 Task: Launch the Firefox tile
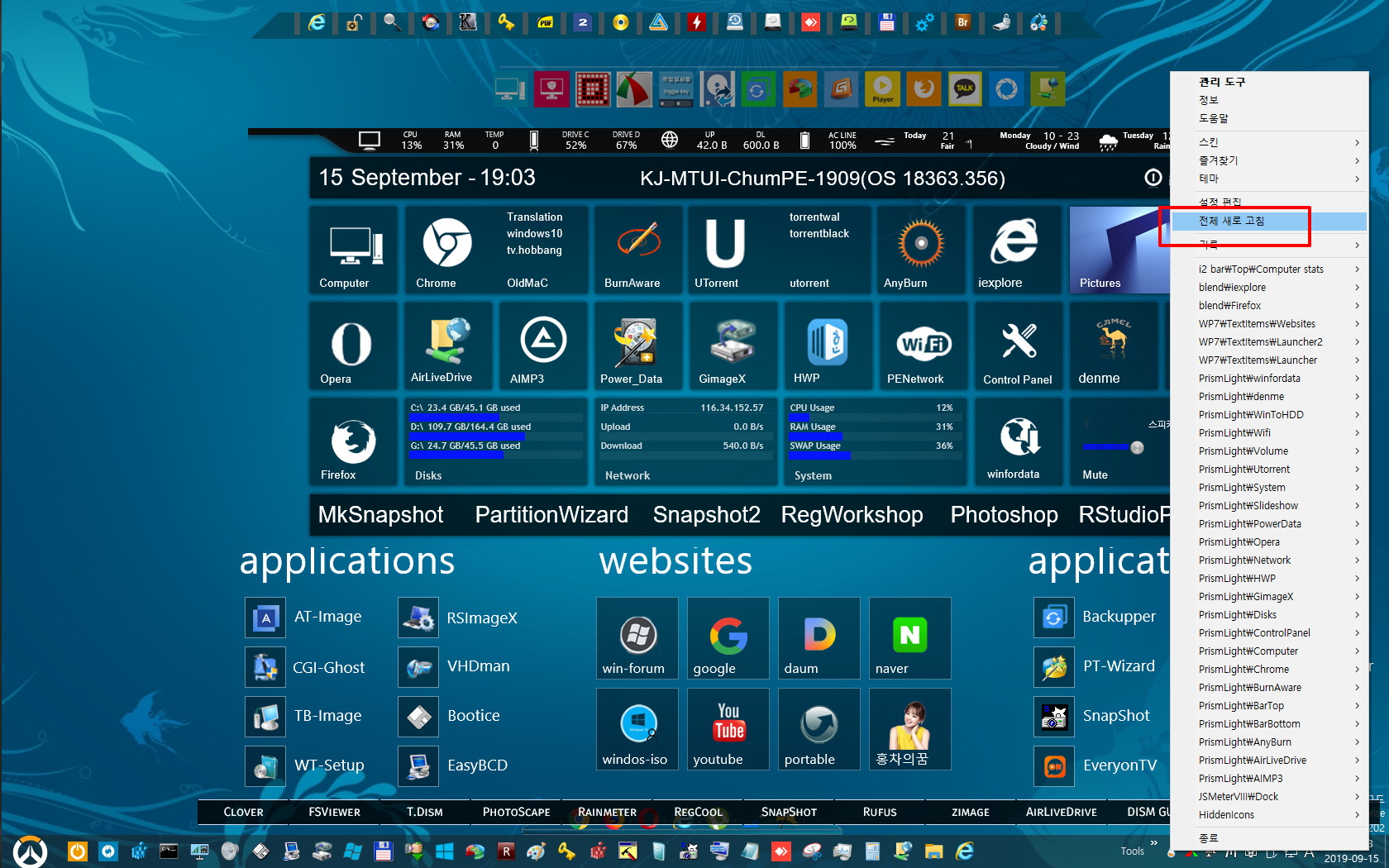[353, 441]
